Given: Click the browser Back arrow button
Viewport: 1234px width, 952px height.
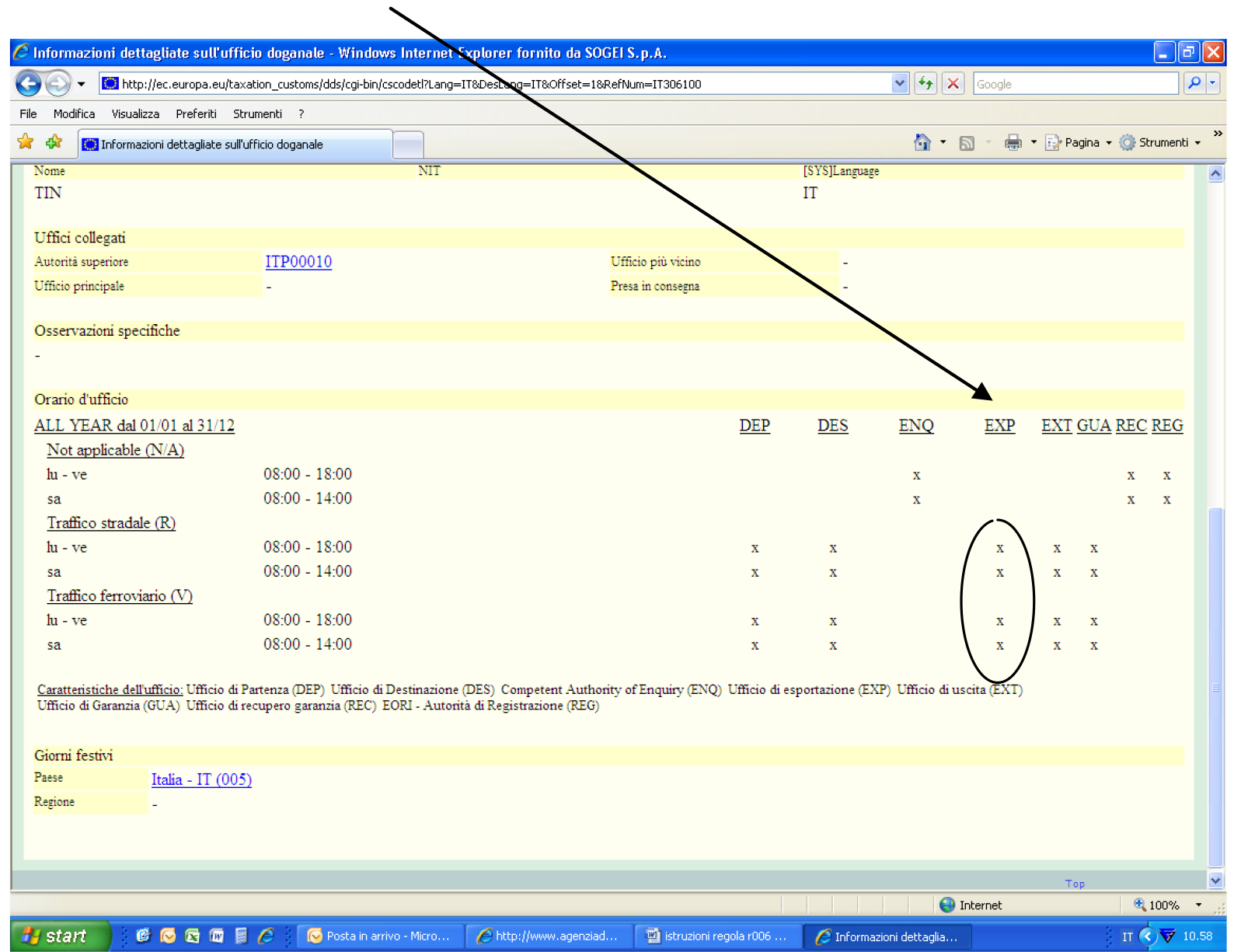Looking at the screenshot, I should (29, 83).
